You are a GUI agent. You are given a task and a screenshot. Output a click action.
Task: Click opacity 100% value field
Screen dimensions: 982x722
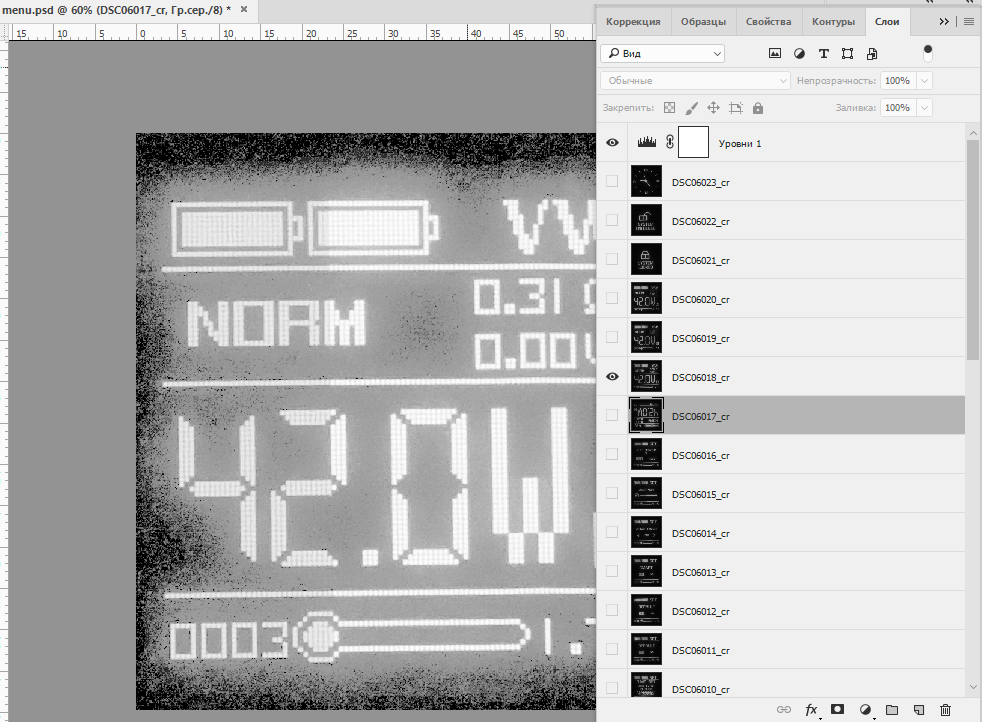click(x=898, y=80)
